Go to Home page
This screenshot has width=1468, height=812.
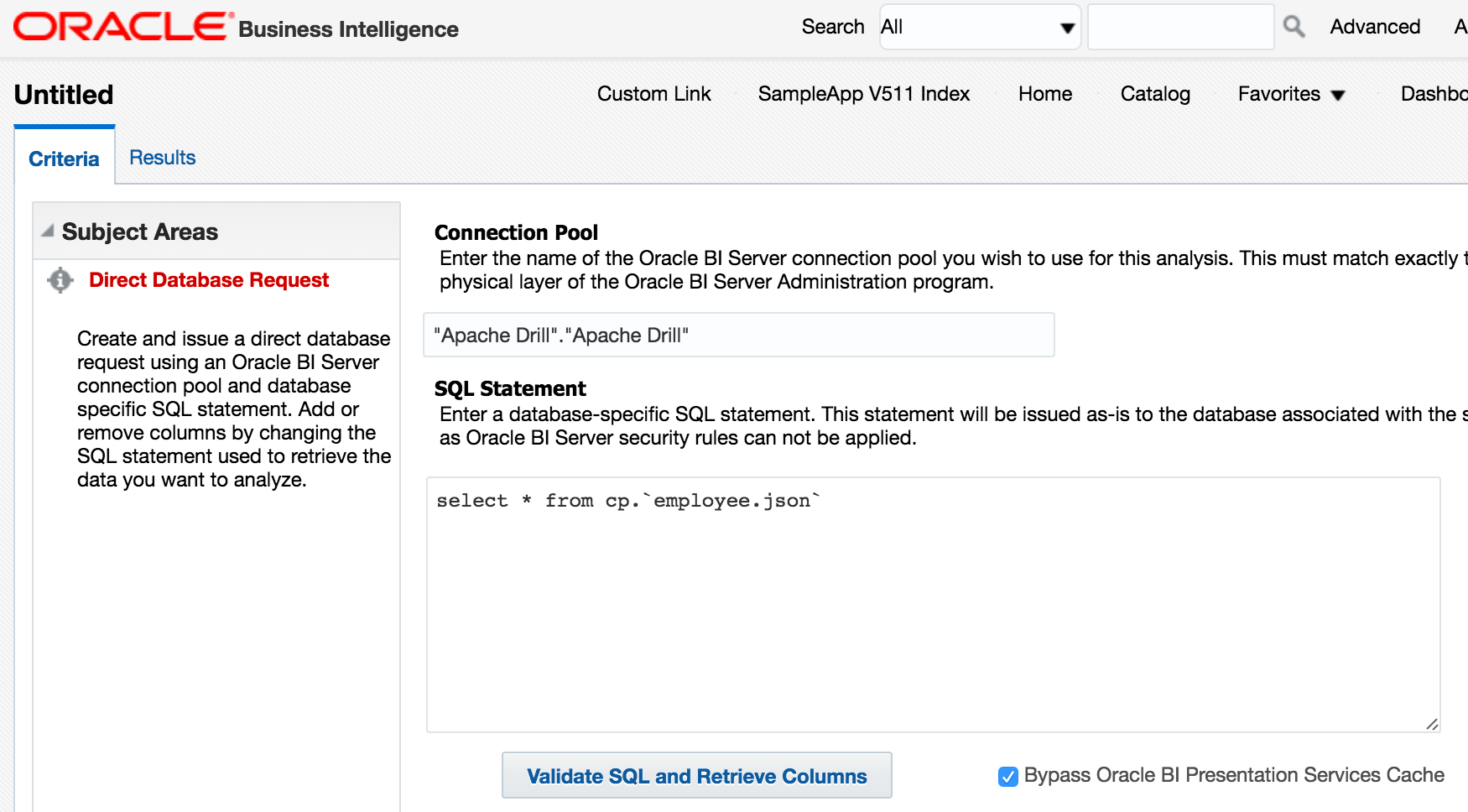[1044, 94]
